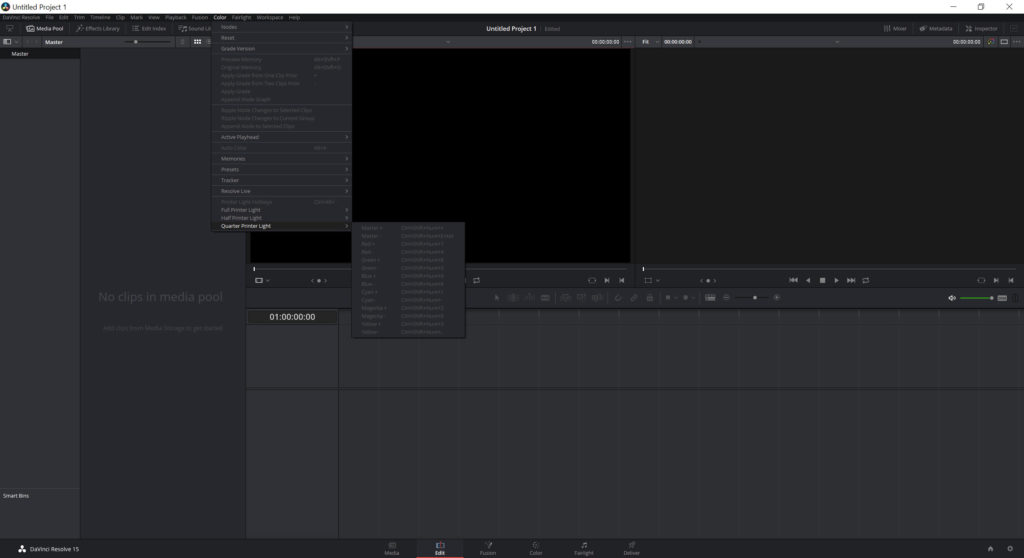The width and height of the screenshot is (1024, 558).
Task: Expand the Active Playhead submenu
Action: click(x=281, y=137)
